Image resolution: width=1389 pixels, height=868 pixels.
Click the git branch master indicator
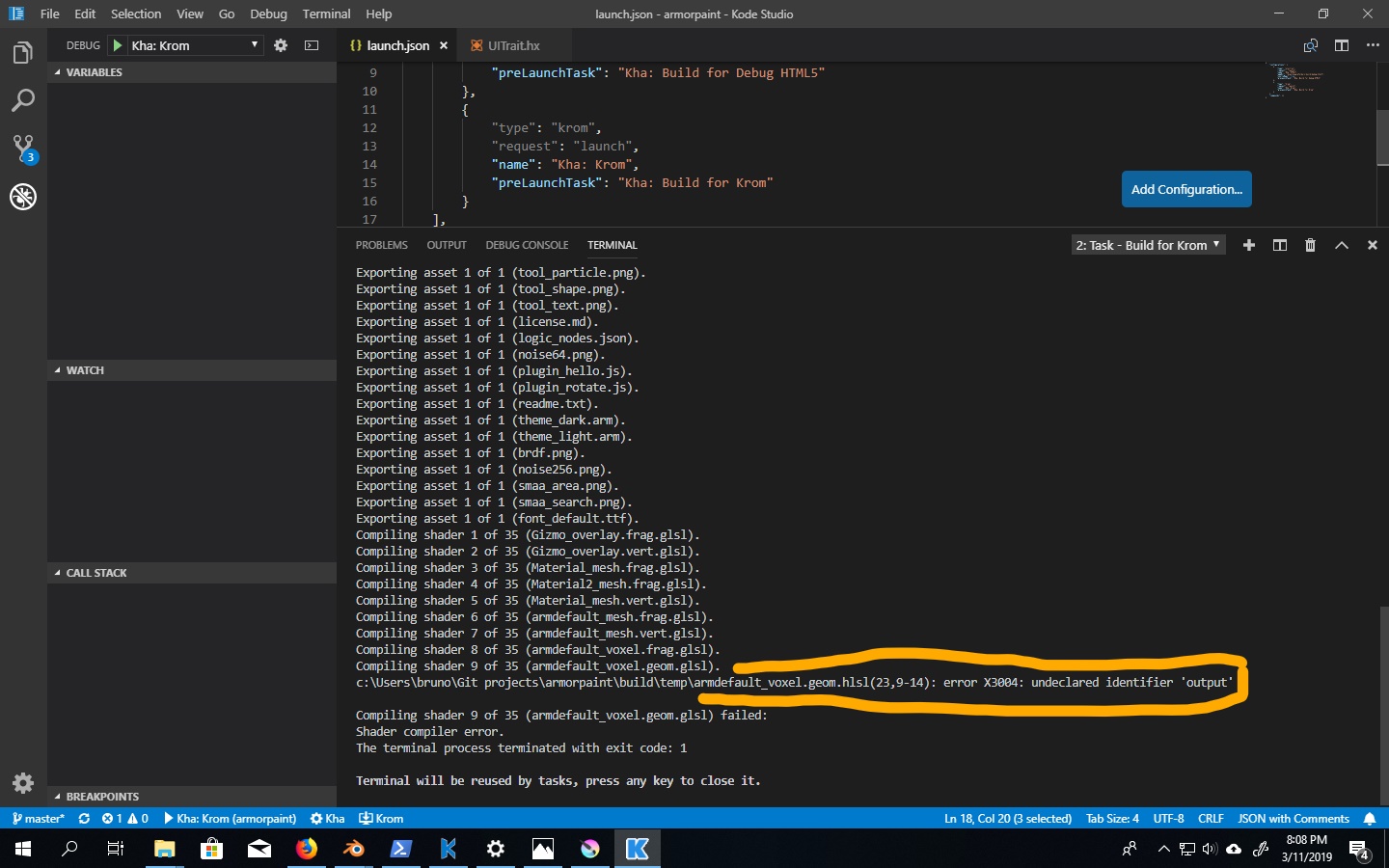pos(38,819)
